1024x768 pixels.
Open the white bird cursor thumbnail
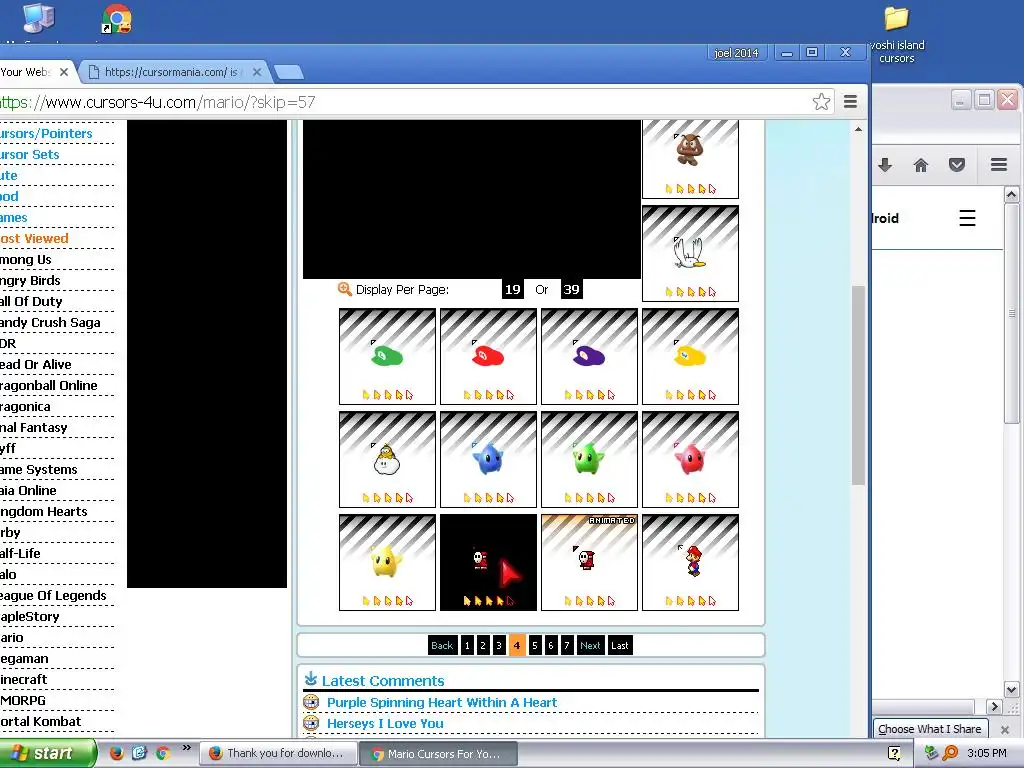(690, 253)
